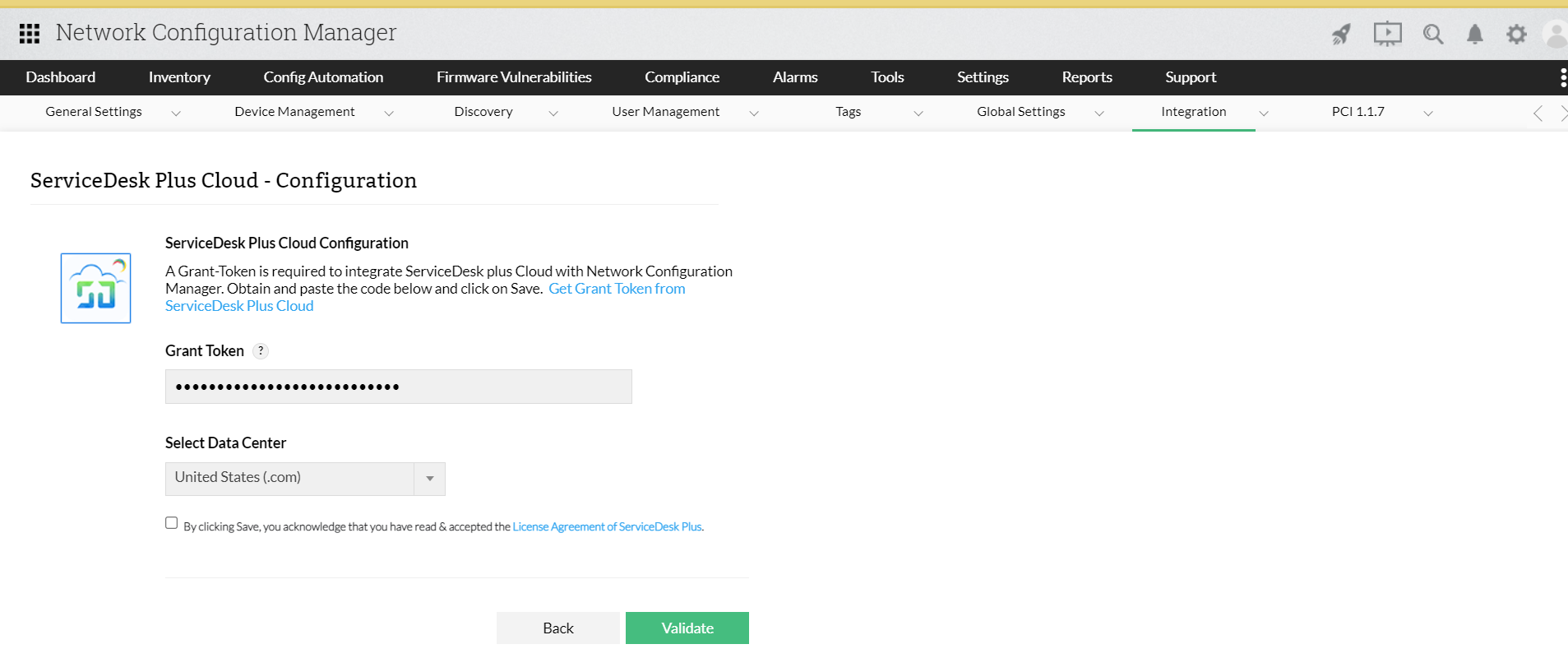Click the rocket quick-start icon

[1341, 34]
